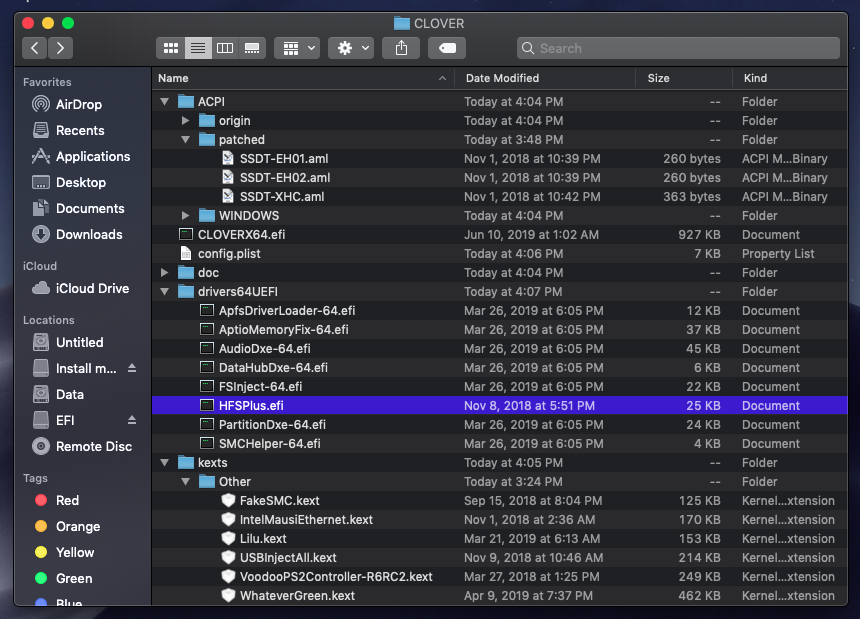Select the Untitled disk in Locations

[80, 343]
